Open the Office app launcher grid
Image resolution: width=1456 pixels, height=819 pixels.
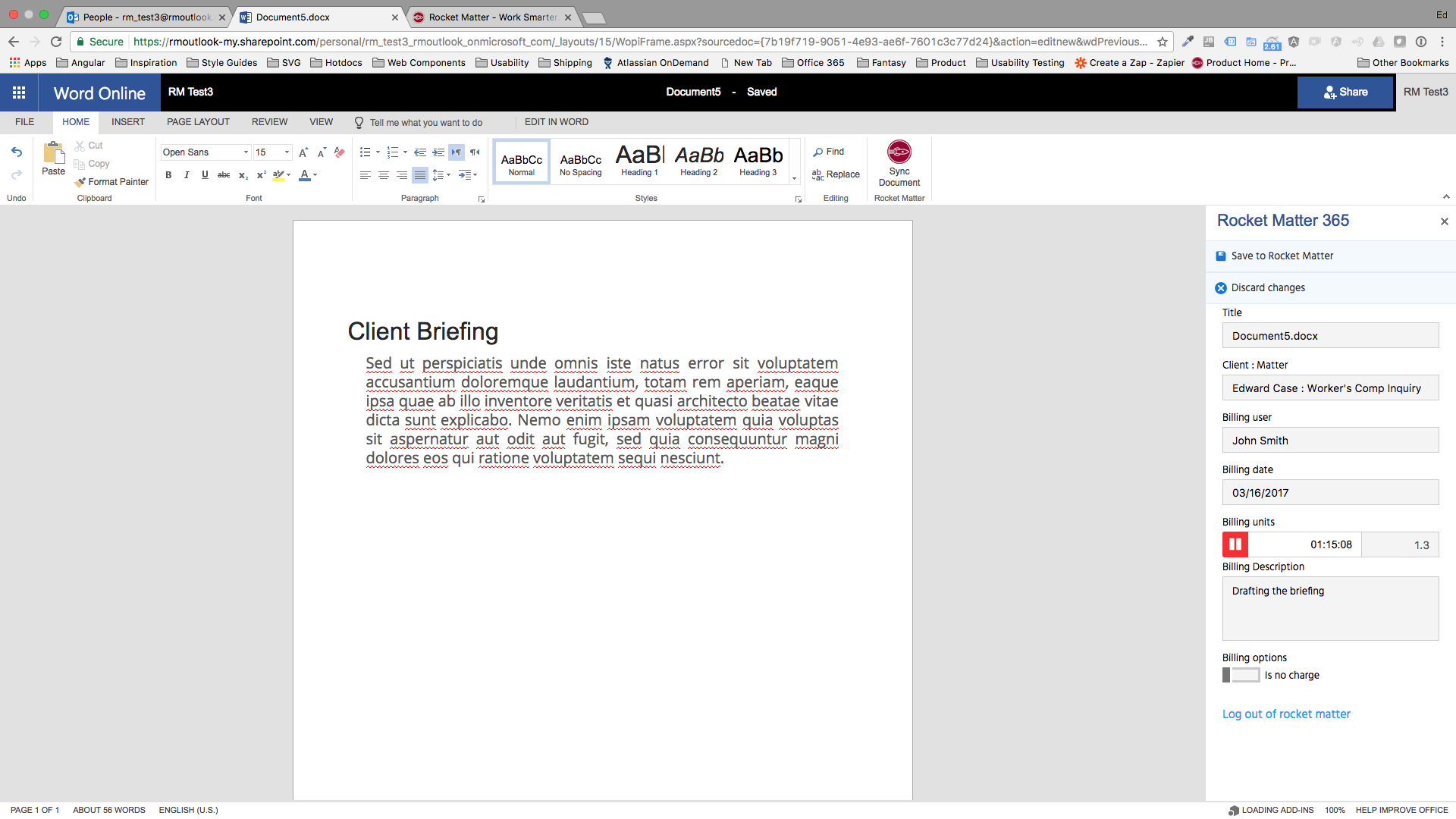pos(19,93)
